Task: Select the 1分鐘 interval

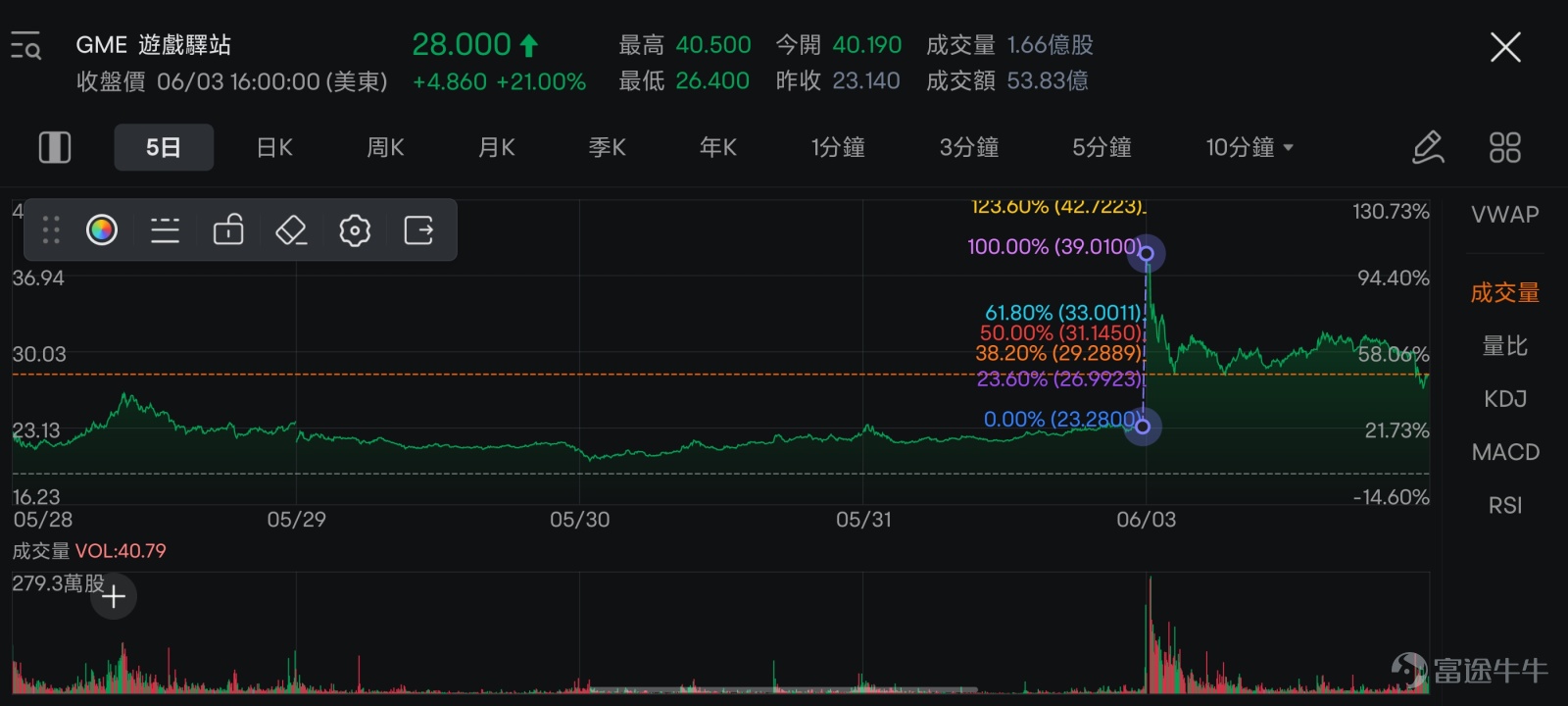Action: 838,148
